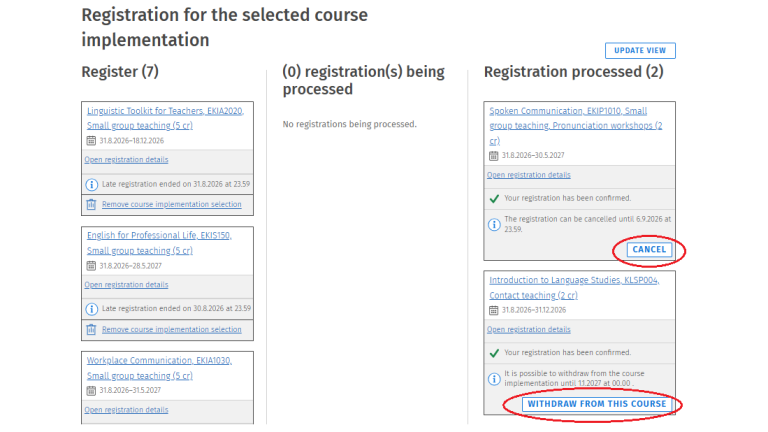Open registration details for Introduction to Language Studies
Viewport: 768px width, 432px height.
(528, 330)
